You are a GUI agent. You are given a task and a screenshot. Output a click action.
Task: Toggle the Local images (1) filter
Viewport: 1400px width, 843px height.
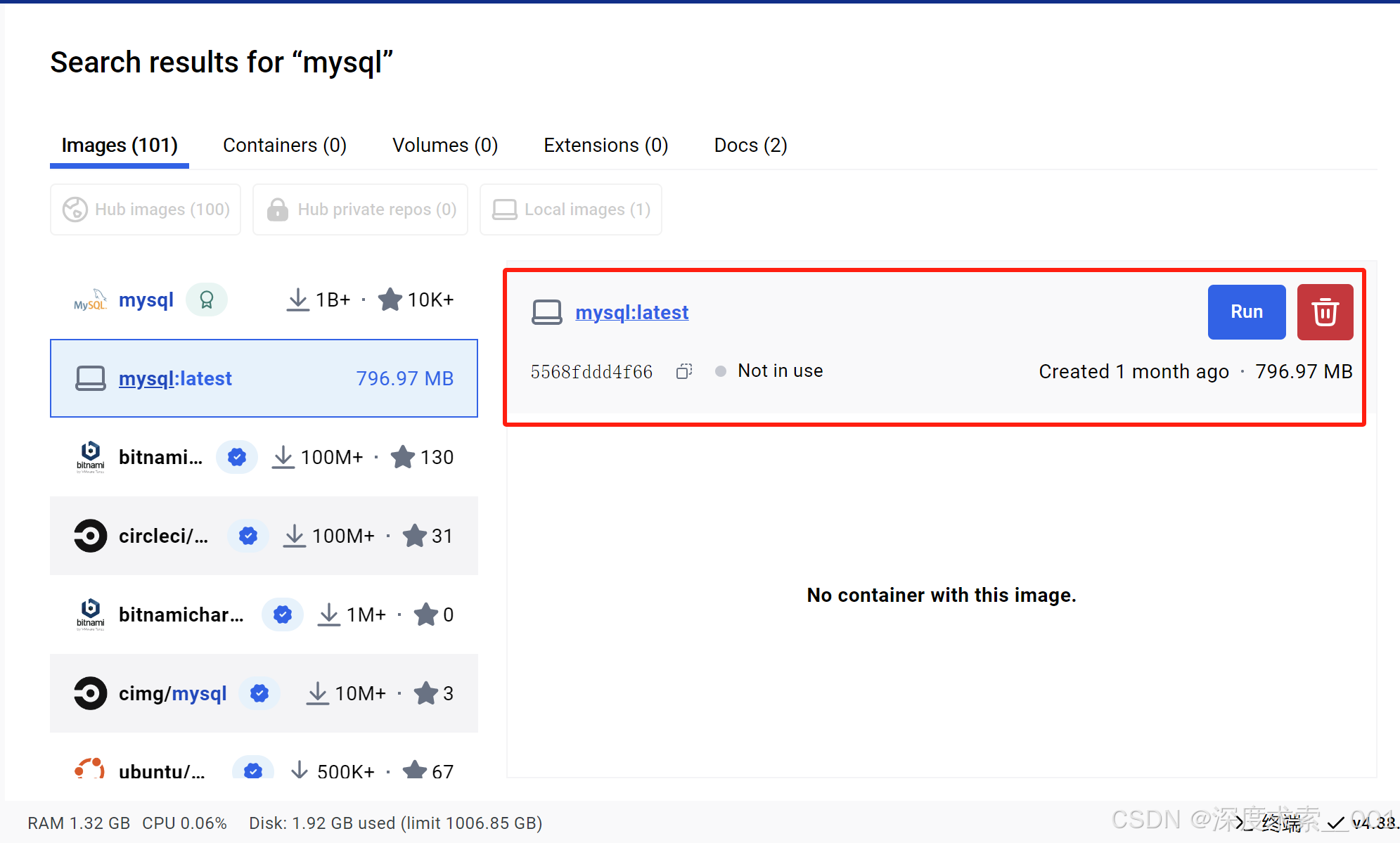point(570,210)
